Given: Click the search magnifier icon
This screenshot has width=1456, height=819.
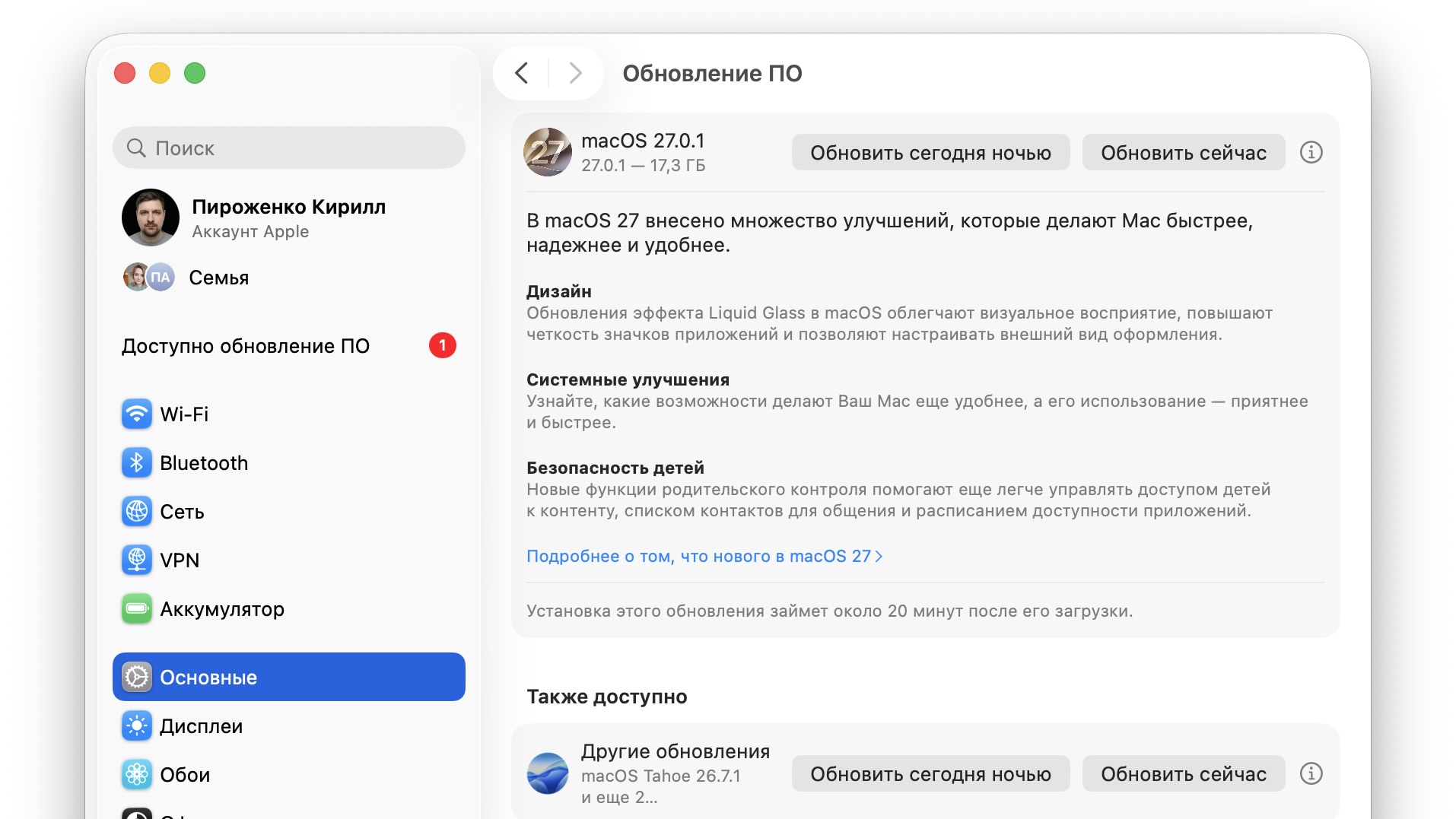Looking at the screenshot, I should [x=136, y=148].
